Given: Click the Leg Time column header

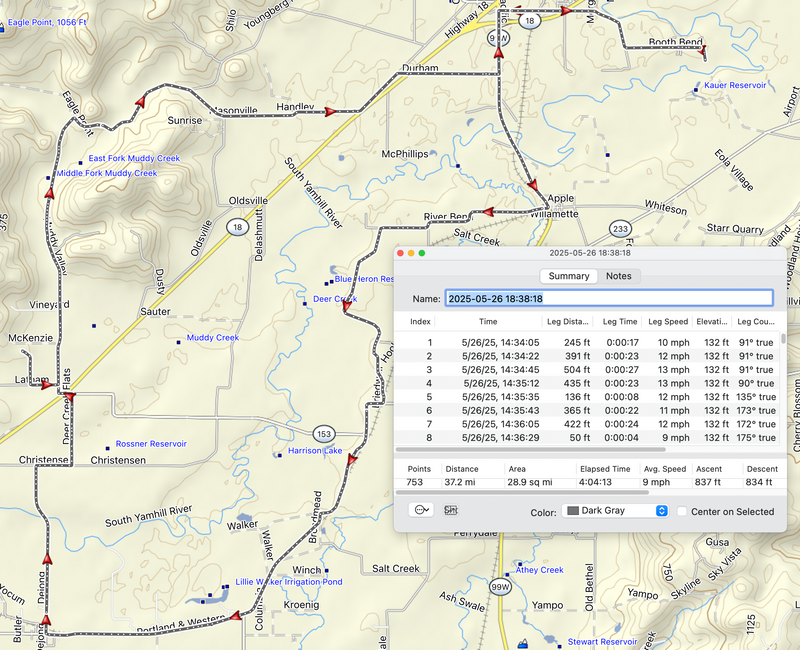Looking at the screenshot, I should tap(619, 321).
